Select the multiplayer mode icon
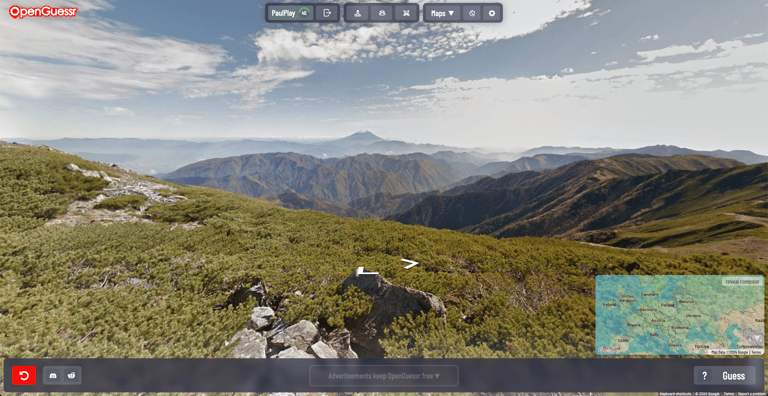The height and width of the screenshot is (396, 768). tap(382, 13)
